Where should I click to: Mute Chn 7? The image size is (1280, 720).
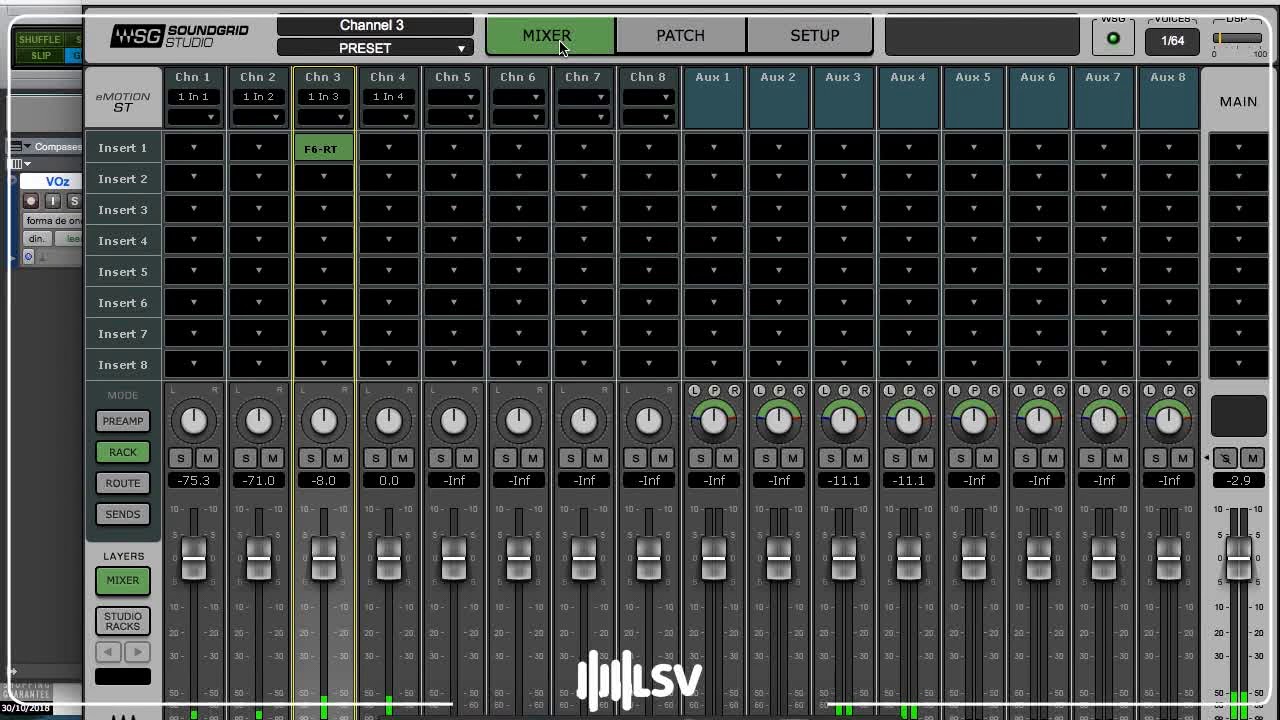tap(597, 458)
